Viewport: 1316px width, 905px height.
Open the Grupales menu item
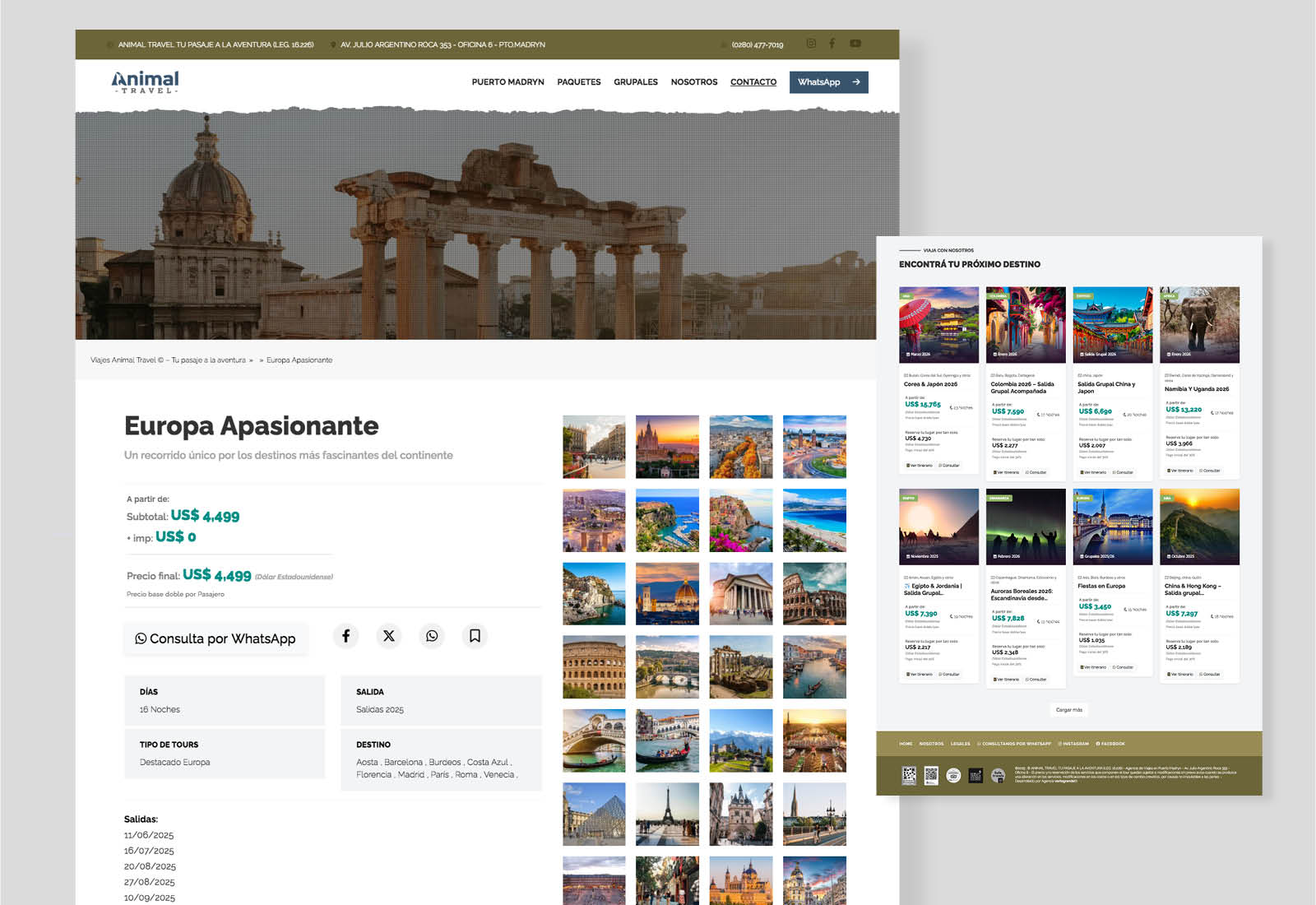coord(635,82)
